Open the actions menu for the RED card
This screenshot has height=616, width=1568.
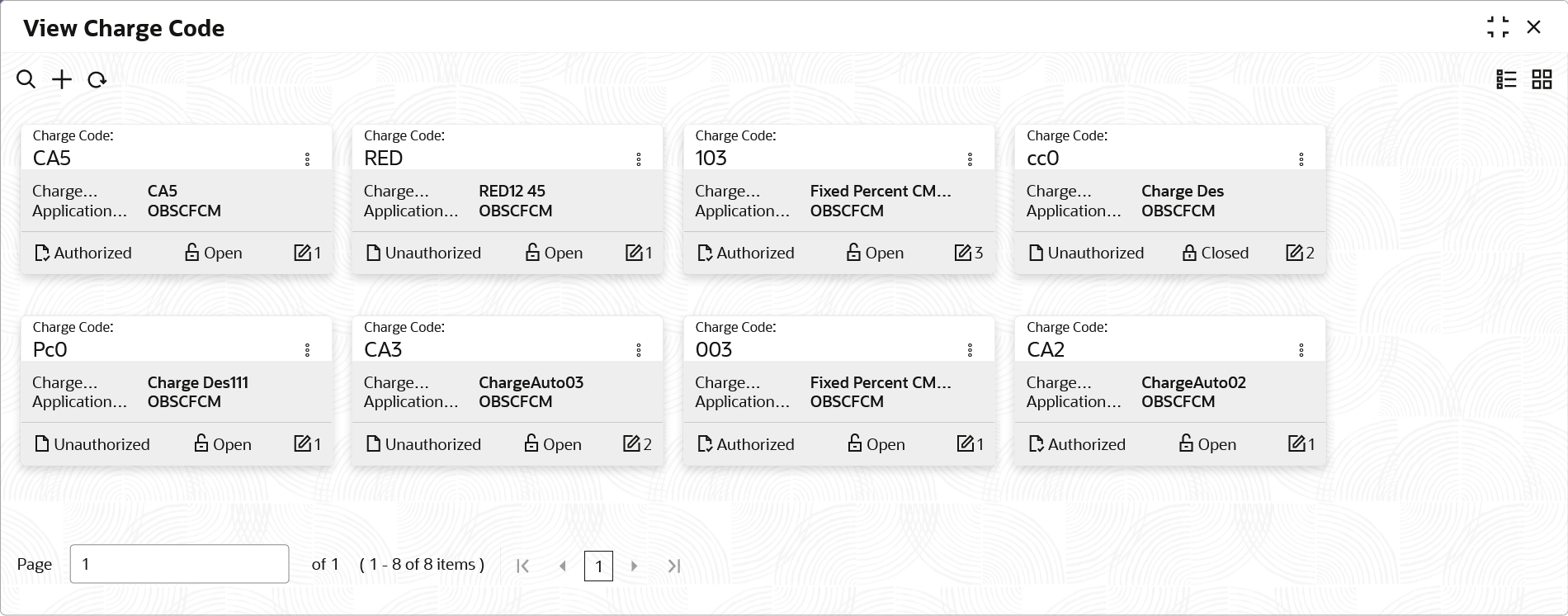pos(639,159)
